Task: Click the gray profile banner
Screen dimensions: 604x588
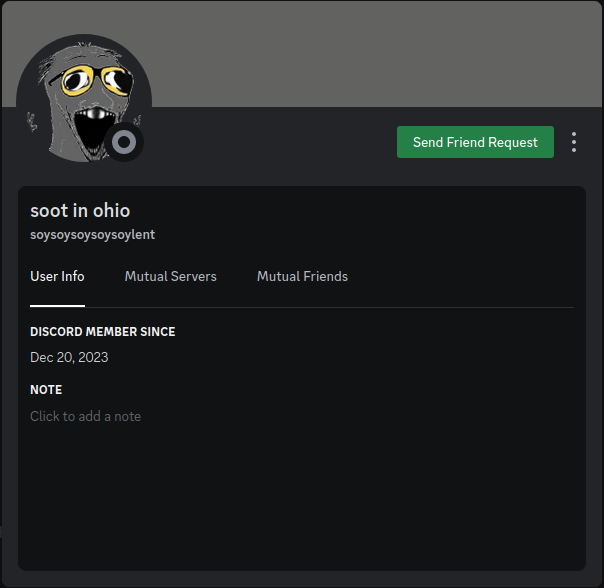Action: point(380,52)
